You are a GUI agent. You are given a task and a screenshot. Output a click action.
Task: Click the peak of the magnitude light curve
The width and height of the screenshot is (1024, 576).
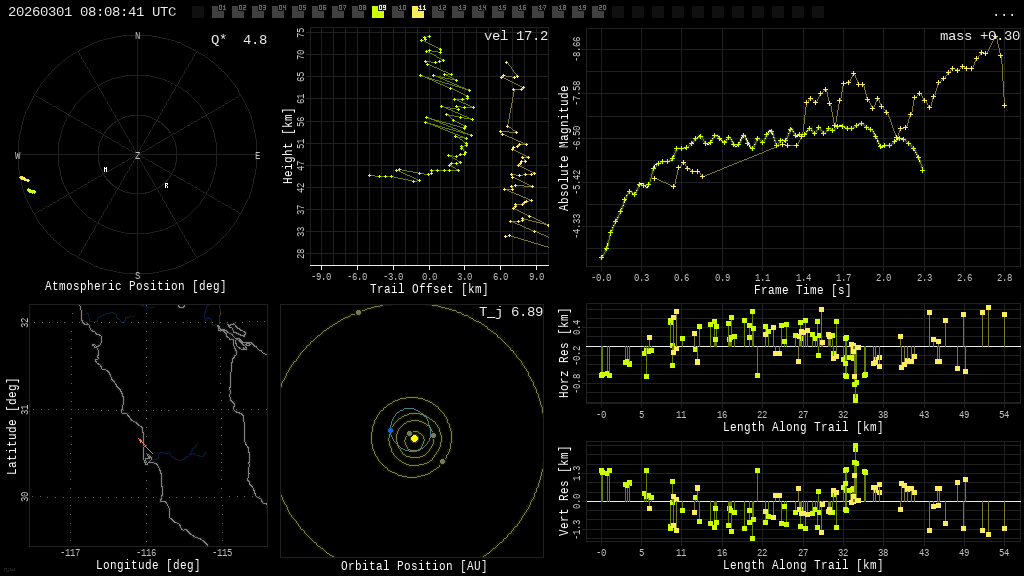click(997, 37)
